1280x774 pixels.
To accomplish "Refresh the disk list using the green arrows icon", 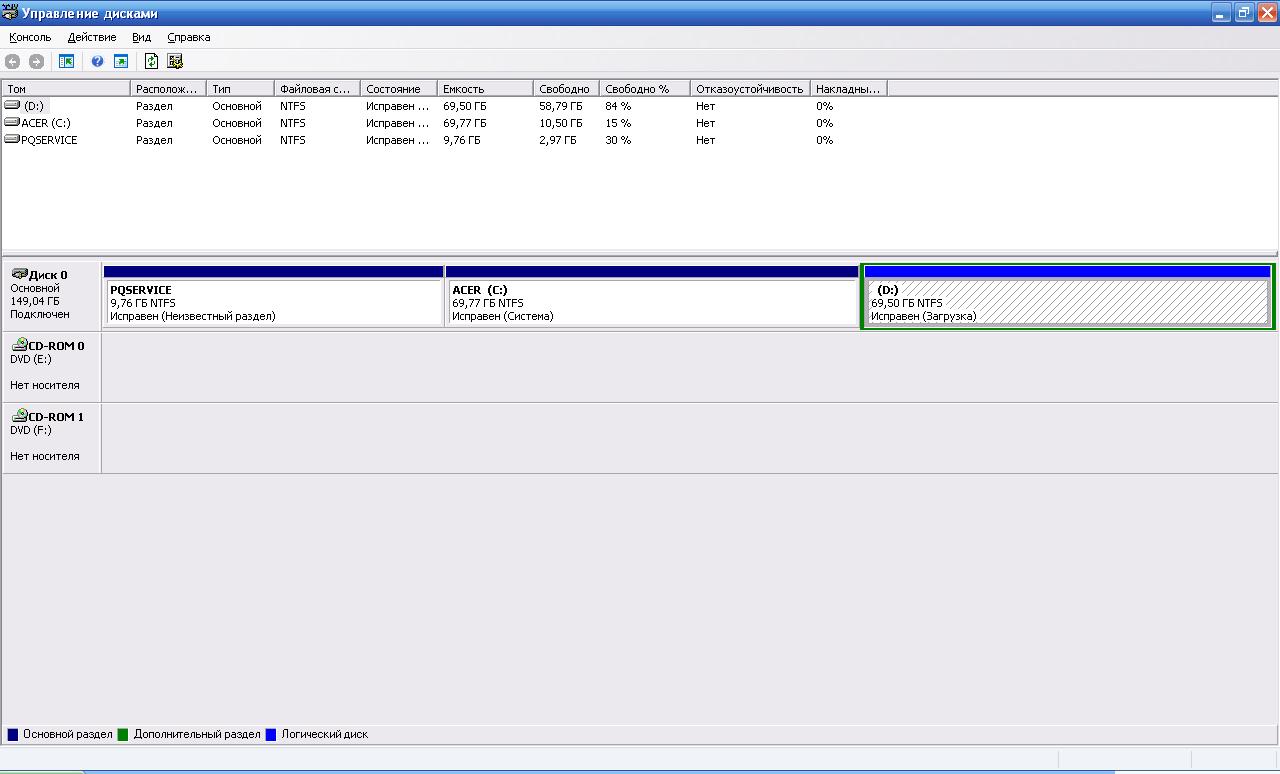I will pos(151,62).
